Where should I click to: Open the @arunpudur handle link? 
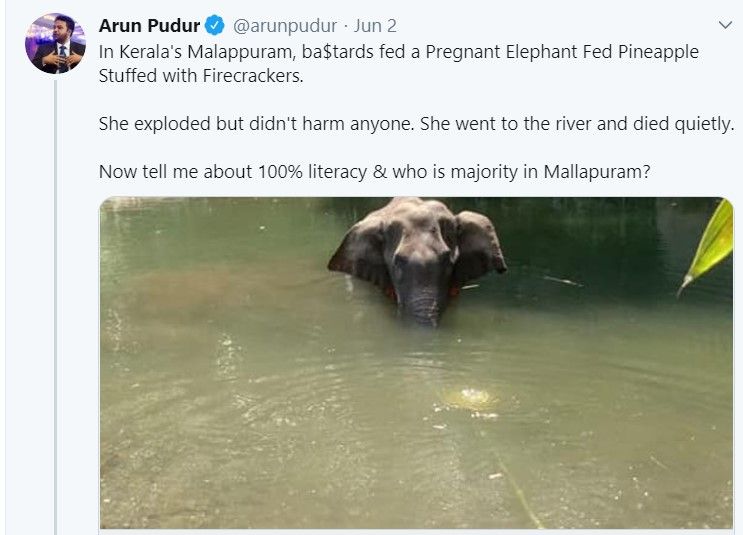(x=284, y=24)
